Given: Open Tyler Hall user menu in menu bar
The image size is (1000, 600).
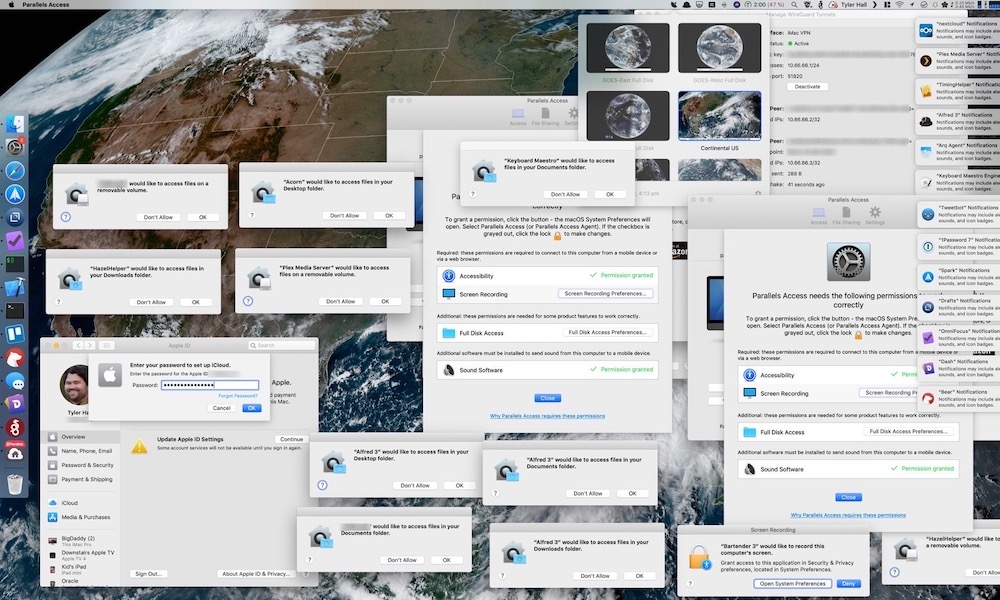Looking at the screenshot, I should point(853,4).
